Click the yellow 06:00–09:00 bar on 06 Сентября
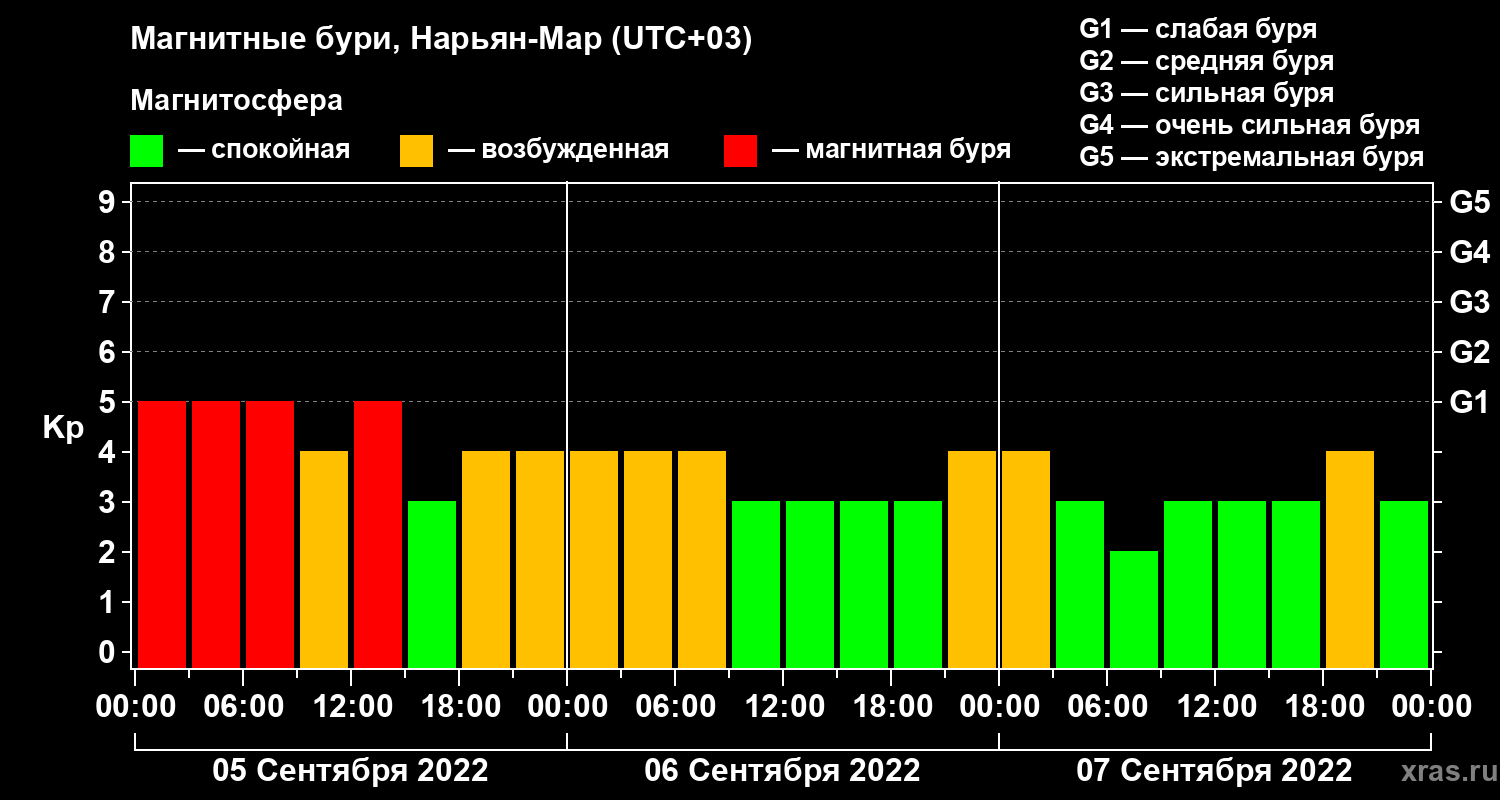Image resolution: width=1500 pixels, height=800 pixels. point(702,559)
